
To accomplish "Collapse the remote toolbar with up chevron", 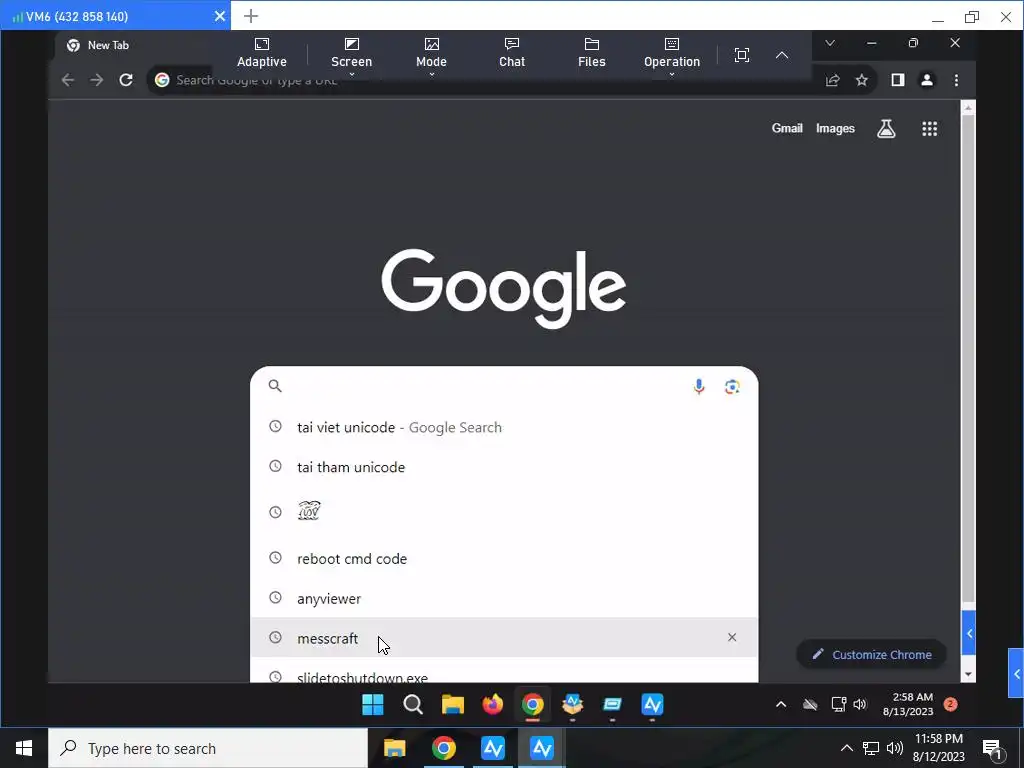I will pos(782,55).
